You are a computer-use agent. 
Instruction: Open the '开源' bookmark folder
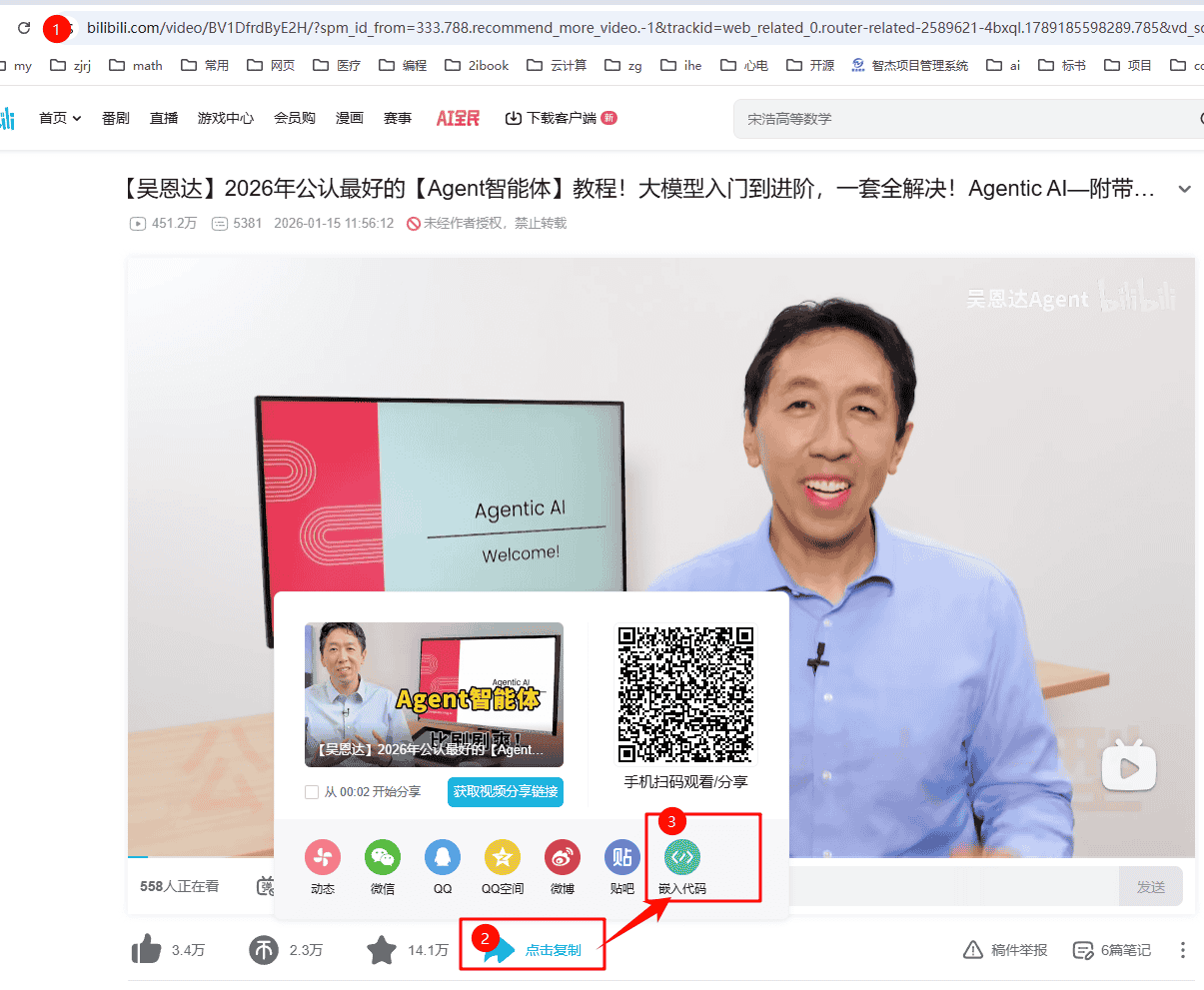810,66
